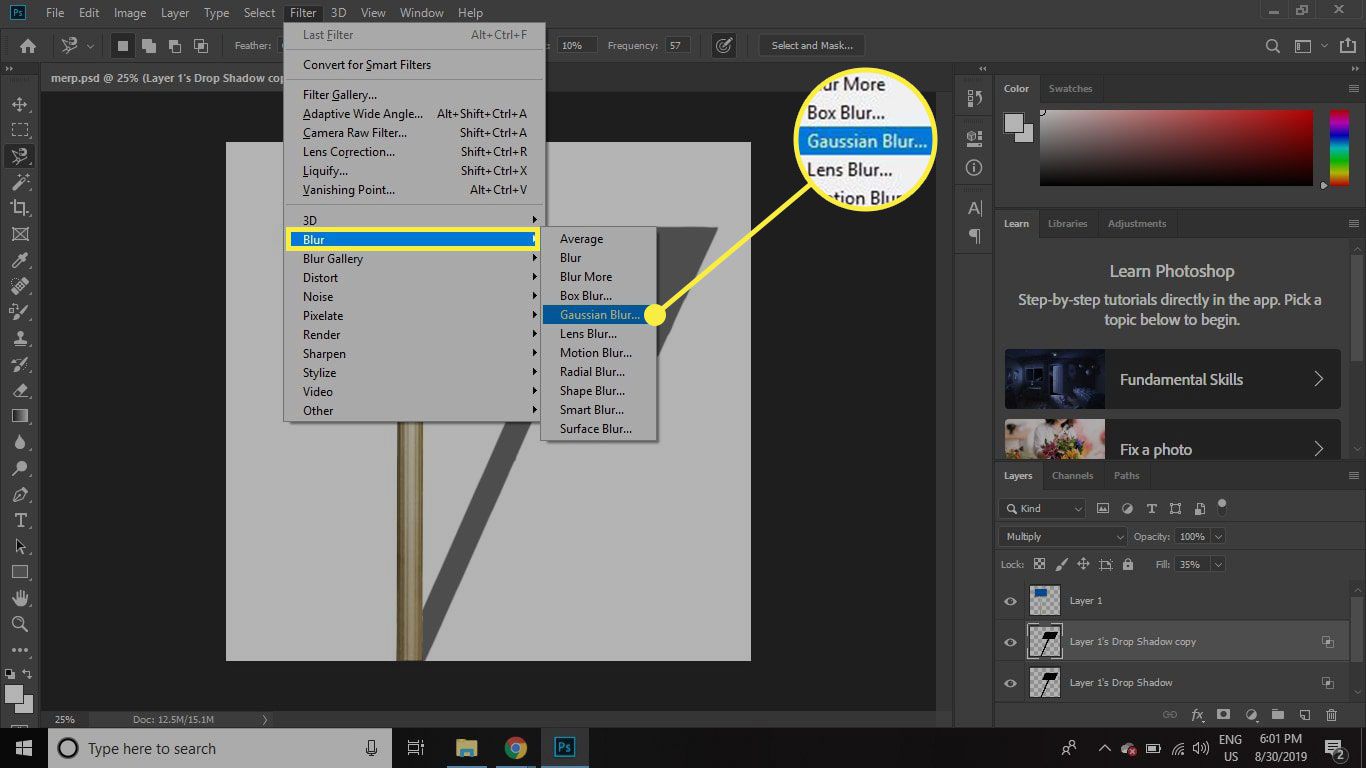Select the Path Selection tool

point(19,546)
